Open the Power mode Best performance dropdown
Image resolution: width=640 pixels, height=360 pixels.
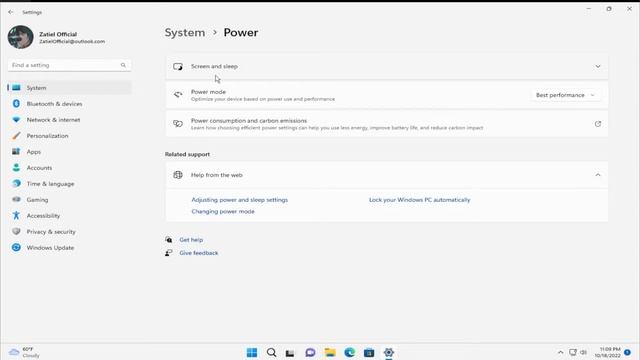point(565,95)
